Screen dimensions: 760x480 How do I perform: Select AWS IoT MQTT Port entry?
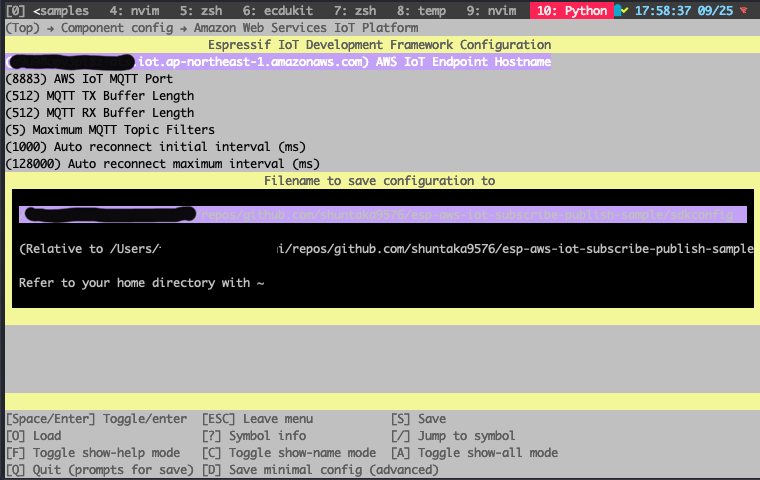(x=89, y=79)
